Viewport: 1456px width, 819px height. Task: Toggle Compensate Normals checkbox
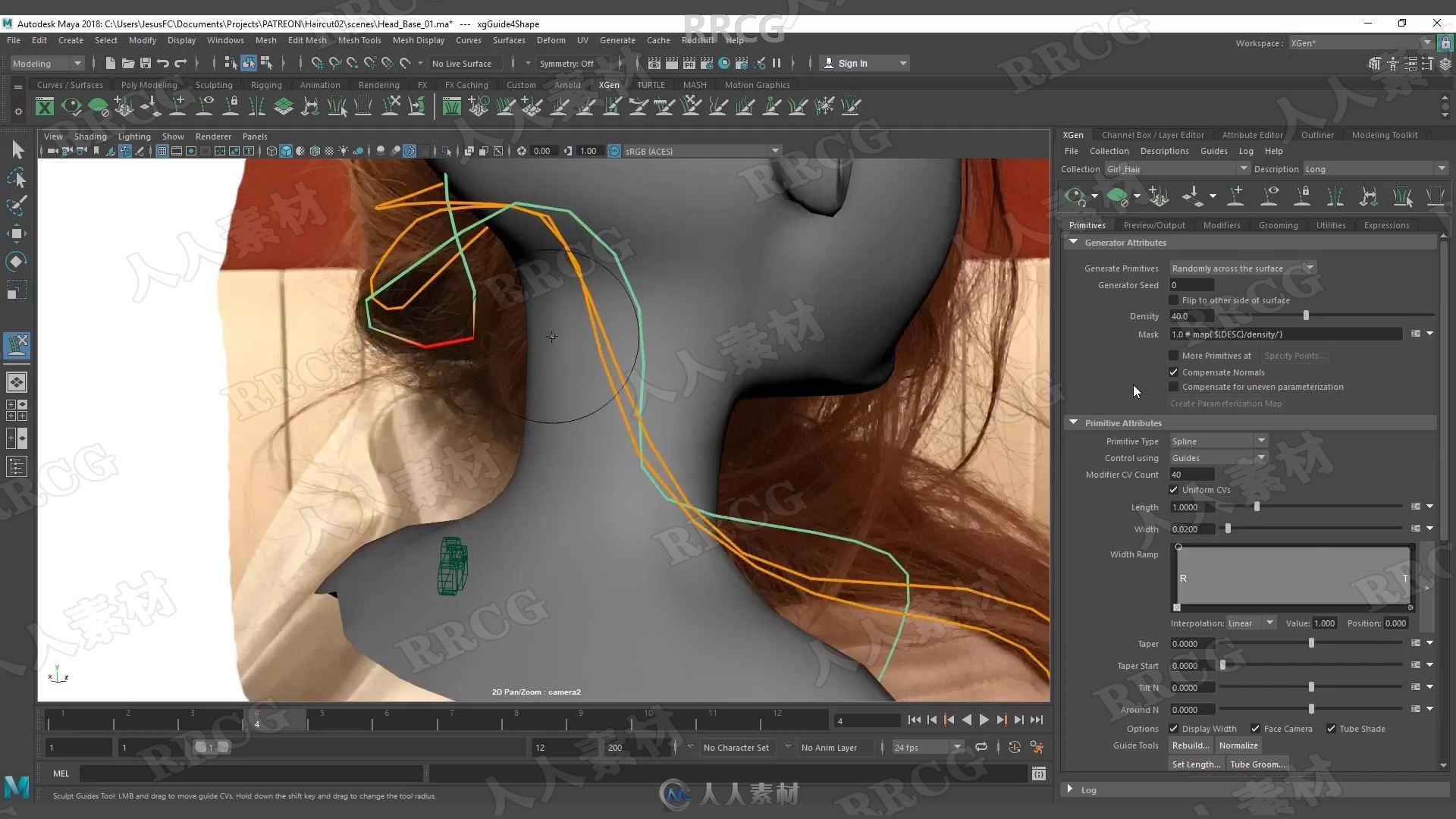[x=1174, y=371]
